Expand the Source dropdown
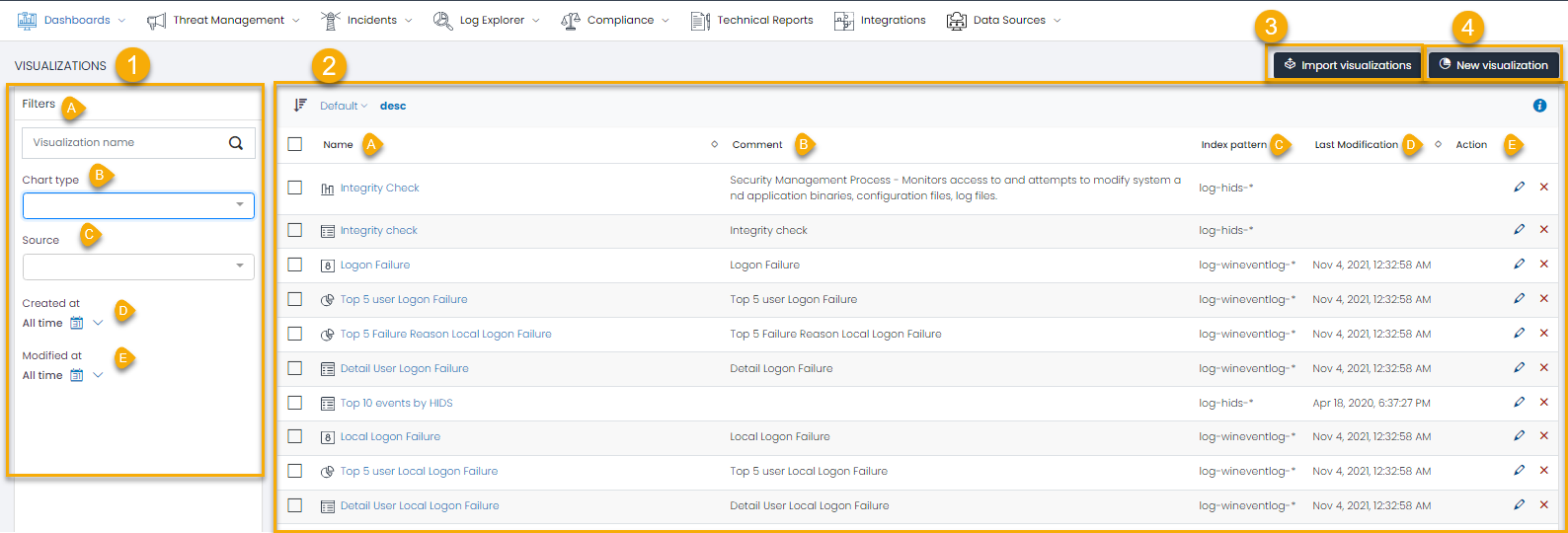 click(x=138, y=266)
